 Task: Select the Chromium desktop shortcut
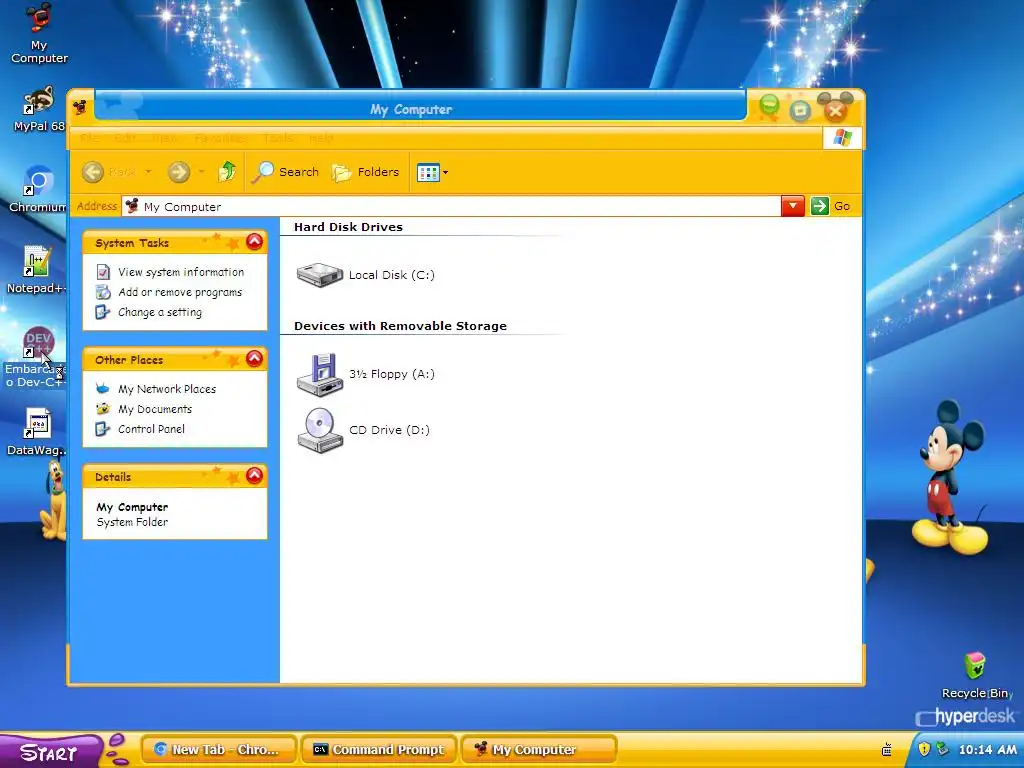[x=38, y=189]
